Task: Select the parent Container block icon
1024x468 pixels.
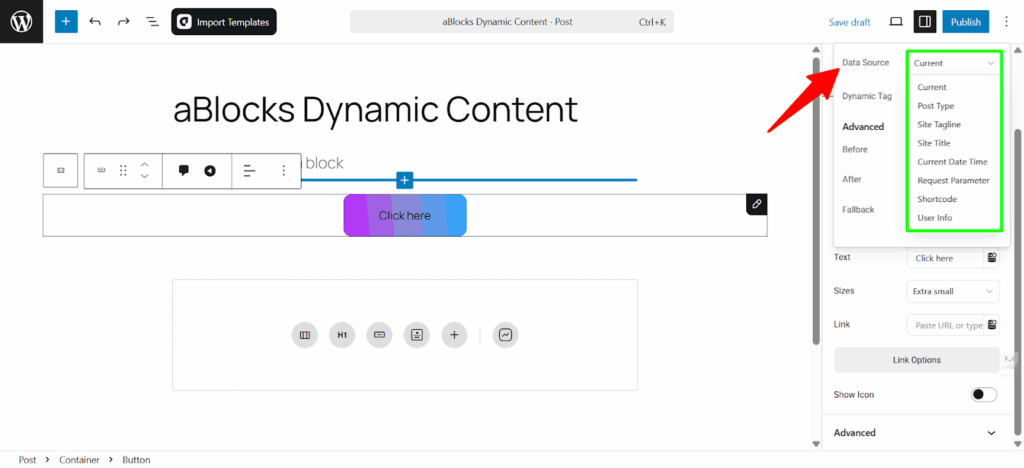Action: click(x=61, y=170)
